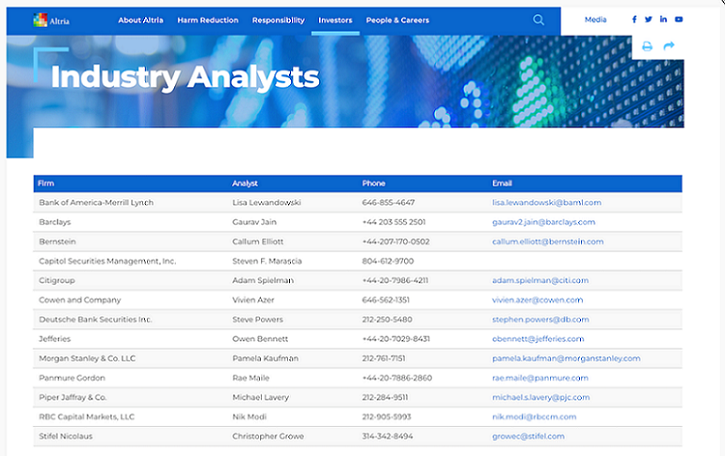Screen dimensions: 725x456
Task: Open Altria's Facebook page icon
Action: click(x=634, y=19)
